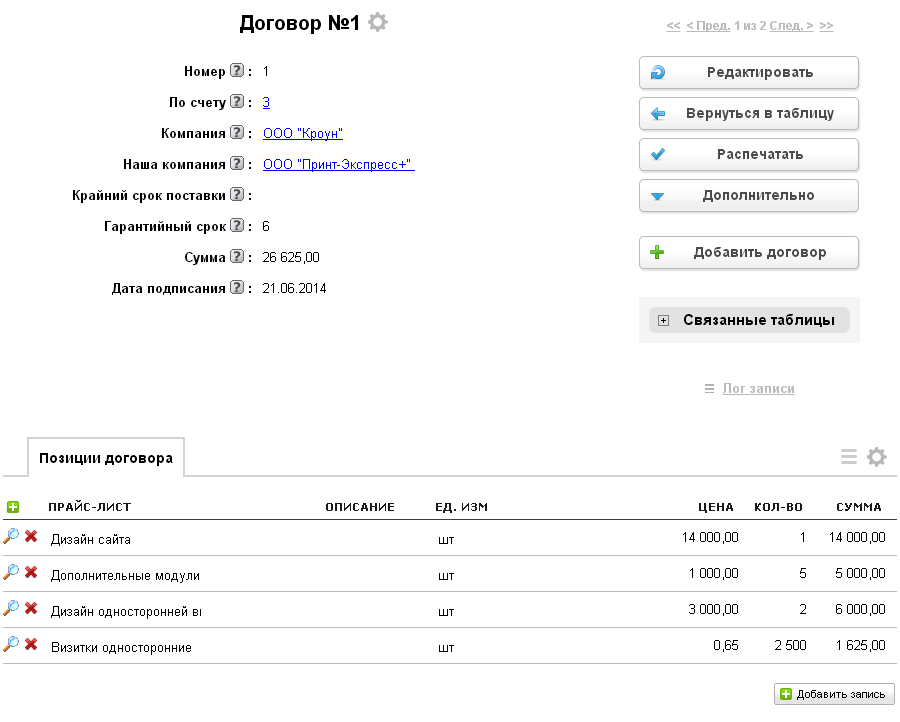Expand the Связанные таблицы section

pos(749,320)
